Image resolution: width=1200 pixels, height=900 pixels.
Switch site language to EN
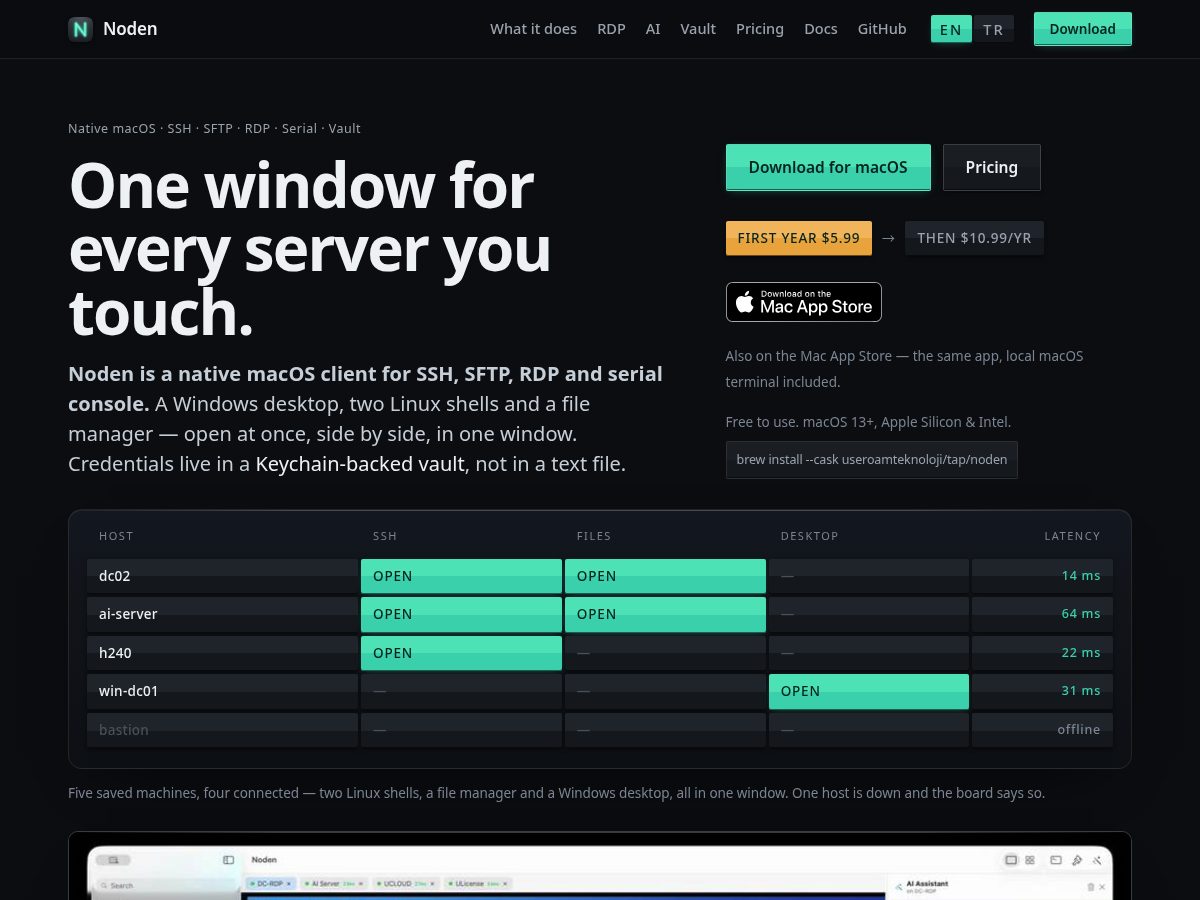pyautogui.click(x=951, y=29)
